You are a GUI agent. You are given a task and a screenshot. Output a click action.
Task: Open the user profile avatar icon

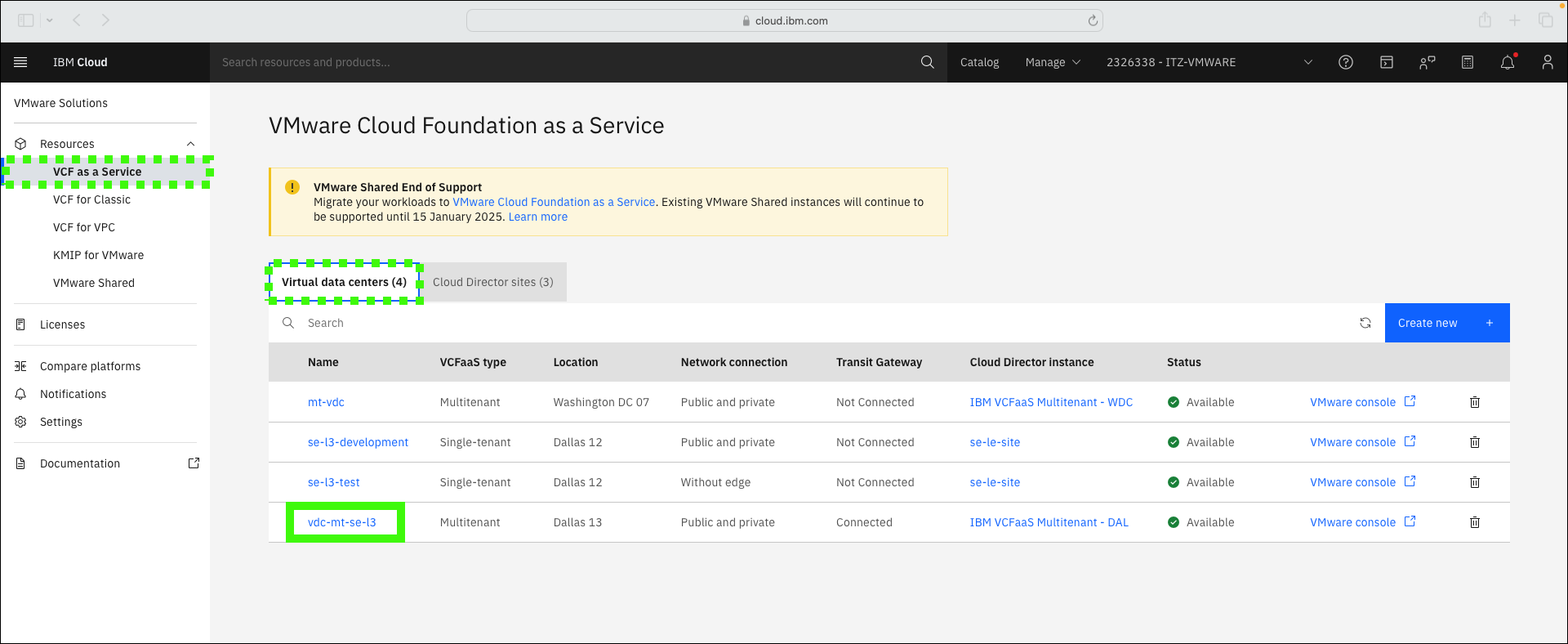[1548, 62]
